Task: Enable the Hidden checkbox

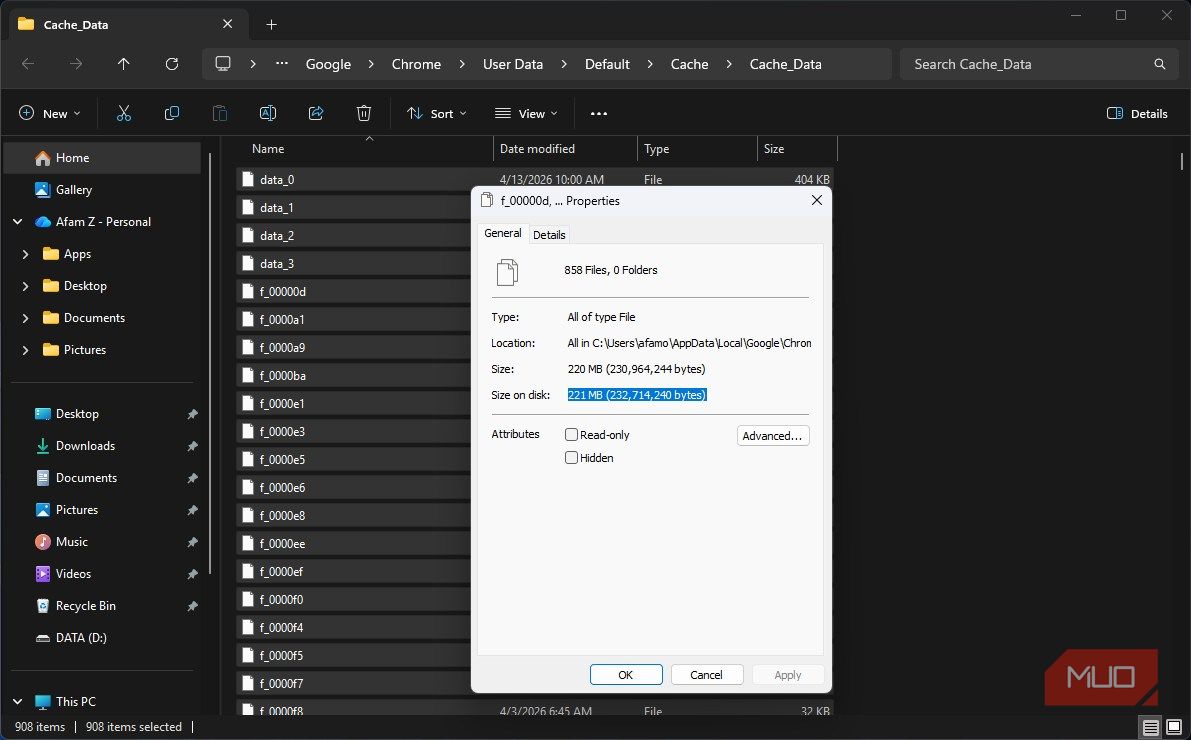Action: [x=571, y=457]
